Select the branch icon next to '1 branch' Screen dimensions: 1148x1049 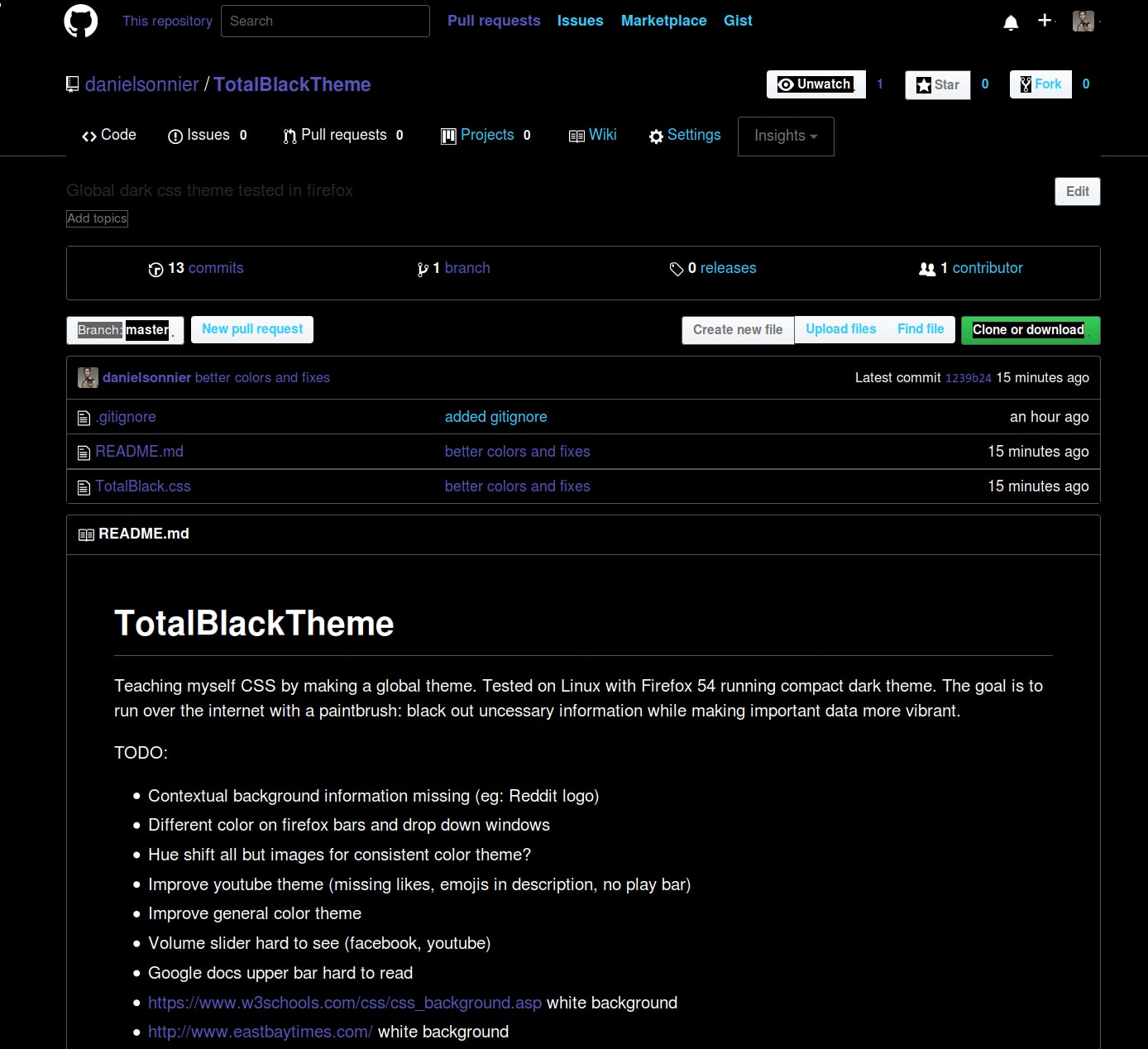423,269
